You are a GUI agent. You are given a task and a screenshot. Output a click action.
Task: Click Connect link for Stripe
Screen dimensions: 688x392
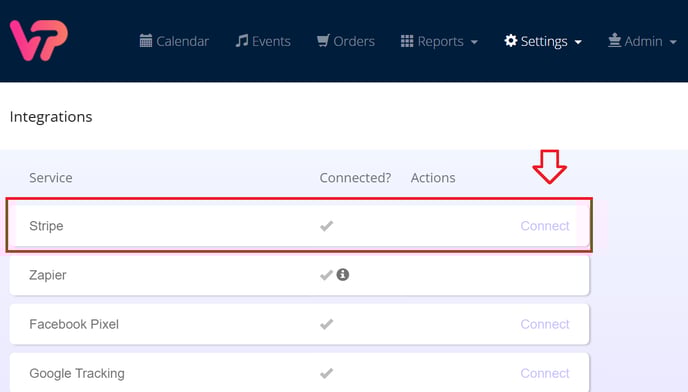coord(545,226)
